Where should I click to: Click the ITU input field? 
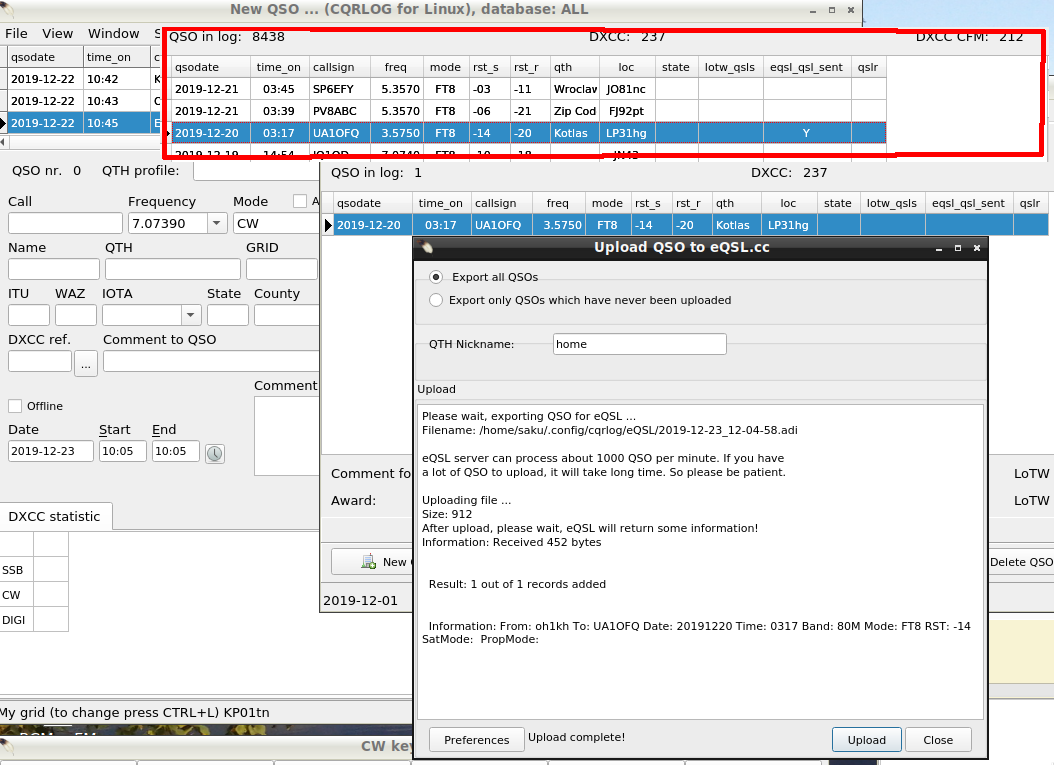(29, 315)
